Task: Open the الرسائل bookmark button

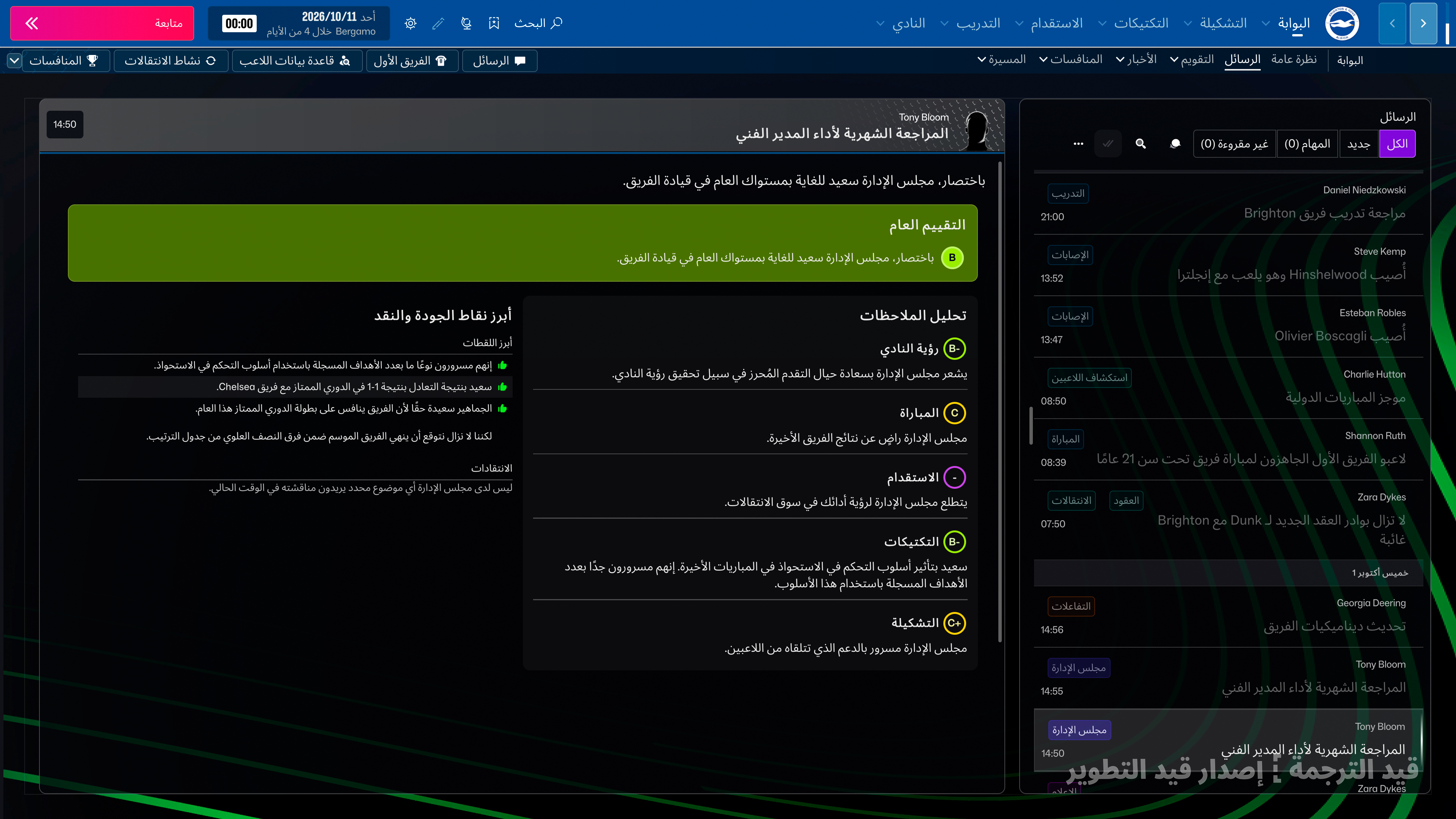Action: [500, 61]
